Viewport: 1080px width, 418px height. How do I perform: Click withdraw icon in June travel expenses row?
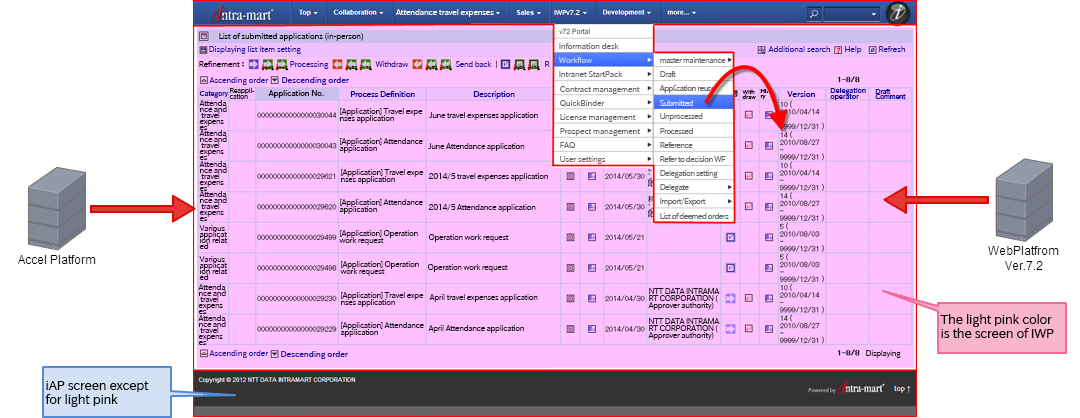[749, 115]
